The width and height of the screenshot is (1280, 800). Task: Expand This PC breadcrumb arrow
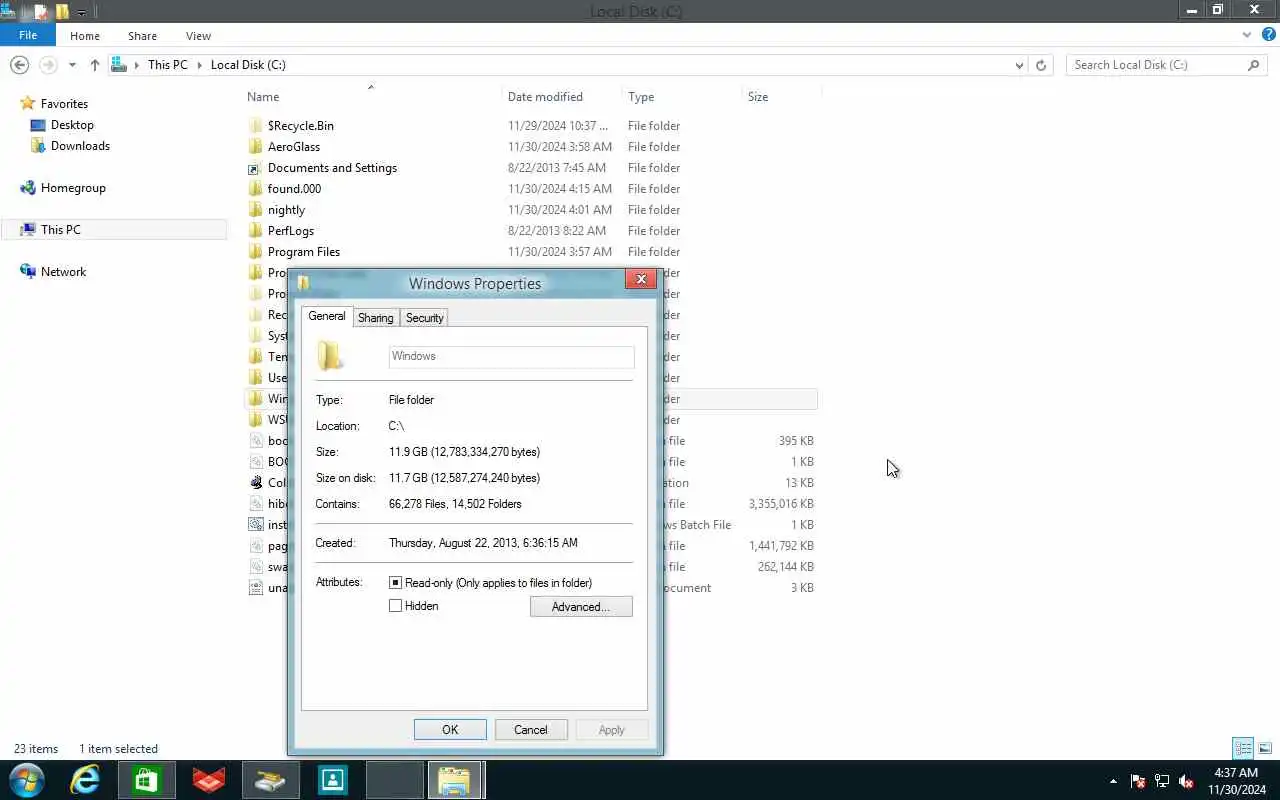[200, 65]
